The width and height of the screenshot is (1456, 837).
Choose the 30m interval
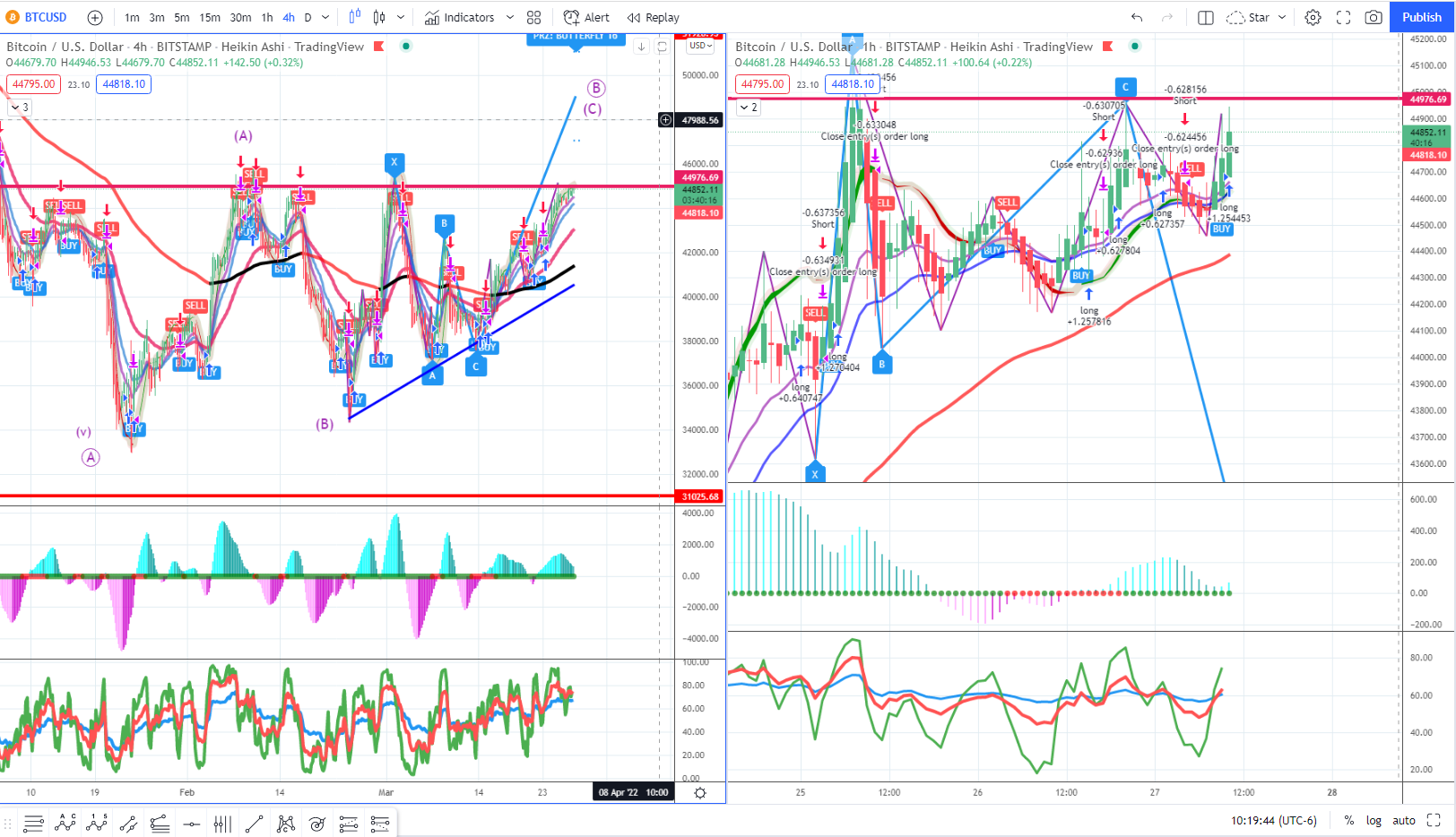point(240,17)
